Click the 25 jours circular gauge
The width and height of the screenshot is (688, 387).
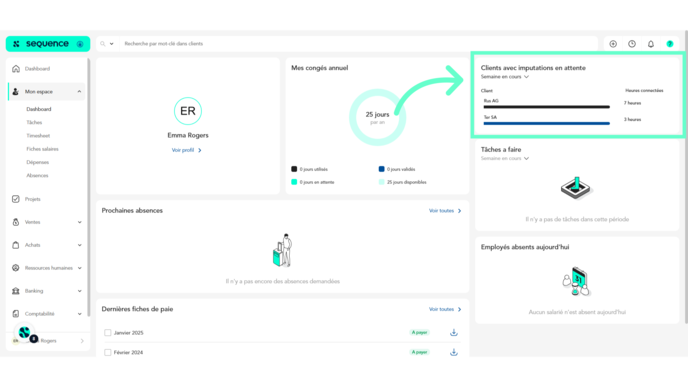tap(377, 117)
